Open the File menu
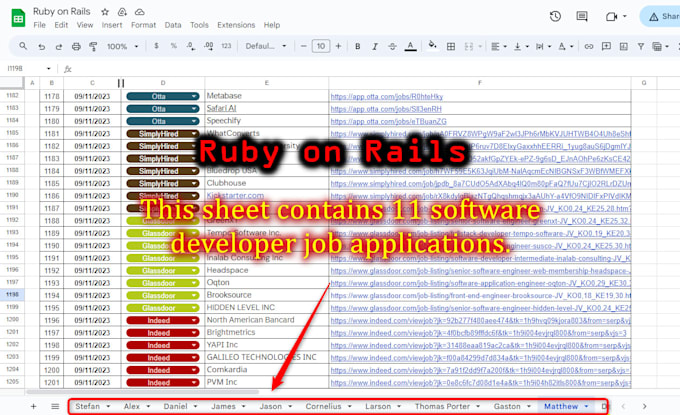 [39, 25]
